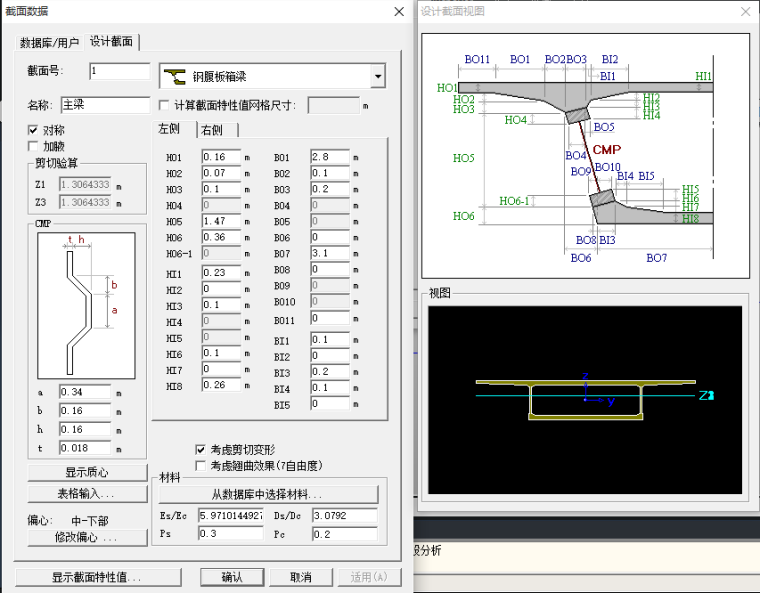This screenshot has width=760, height=593.
Task: Click the 显示质心 button
Action: click(x=87, y=473)
